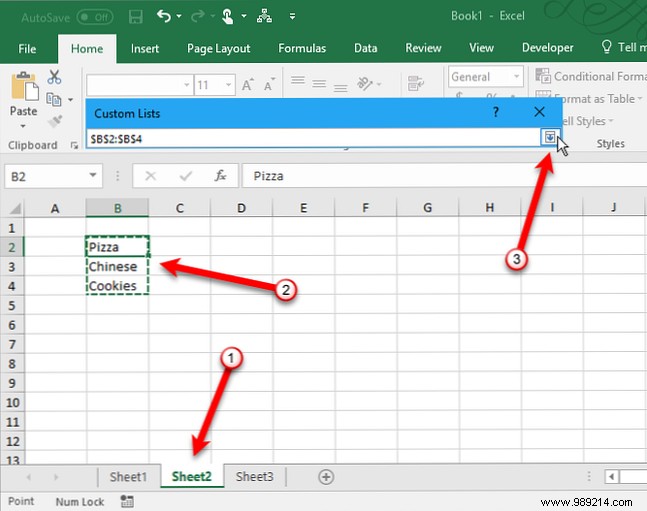The height and width of the screenshot is (511, 647).
Task: Click the Paste clipboard icon
Action: (x=24, y=86)
